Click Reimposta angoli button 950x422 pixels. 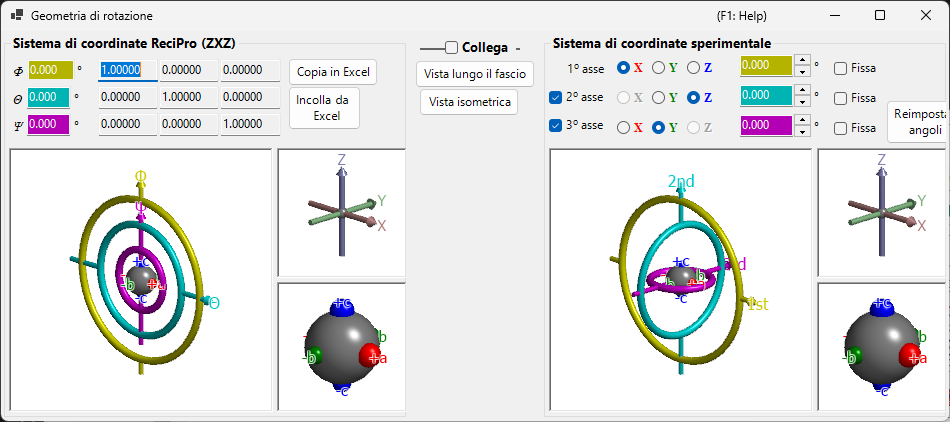pos(919,122)
